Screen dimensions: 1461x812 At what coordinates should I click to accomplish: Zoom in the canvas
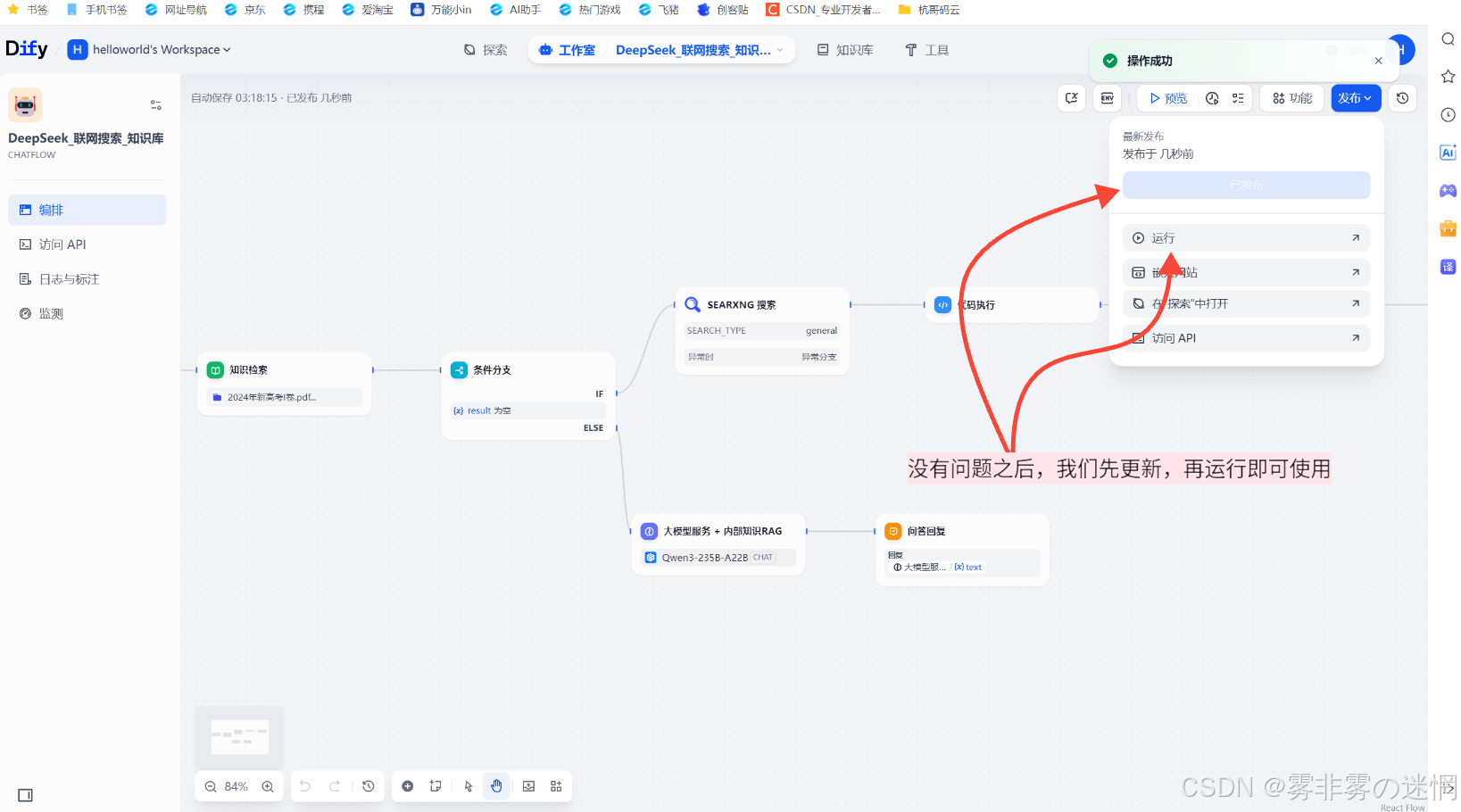coord(268,786)
